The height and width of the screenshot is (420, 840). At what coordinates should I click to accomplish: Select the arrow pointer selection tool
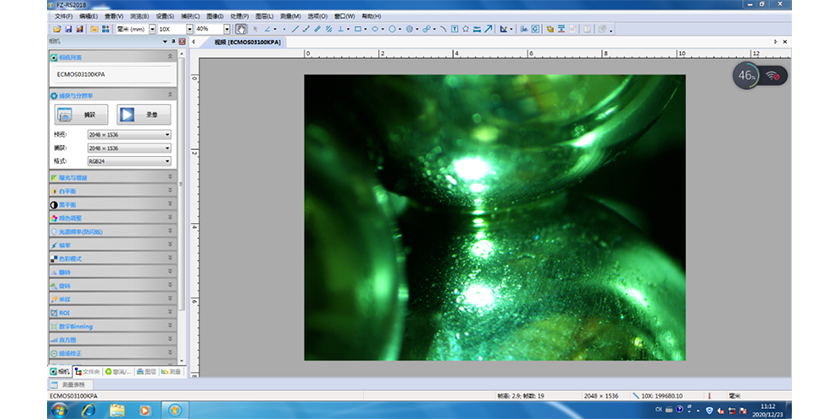[256, 29]
